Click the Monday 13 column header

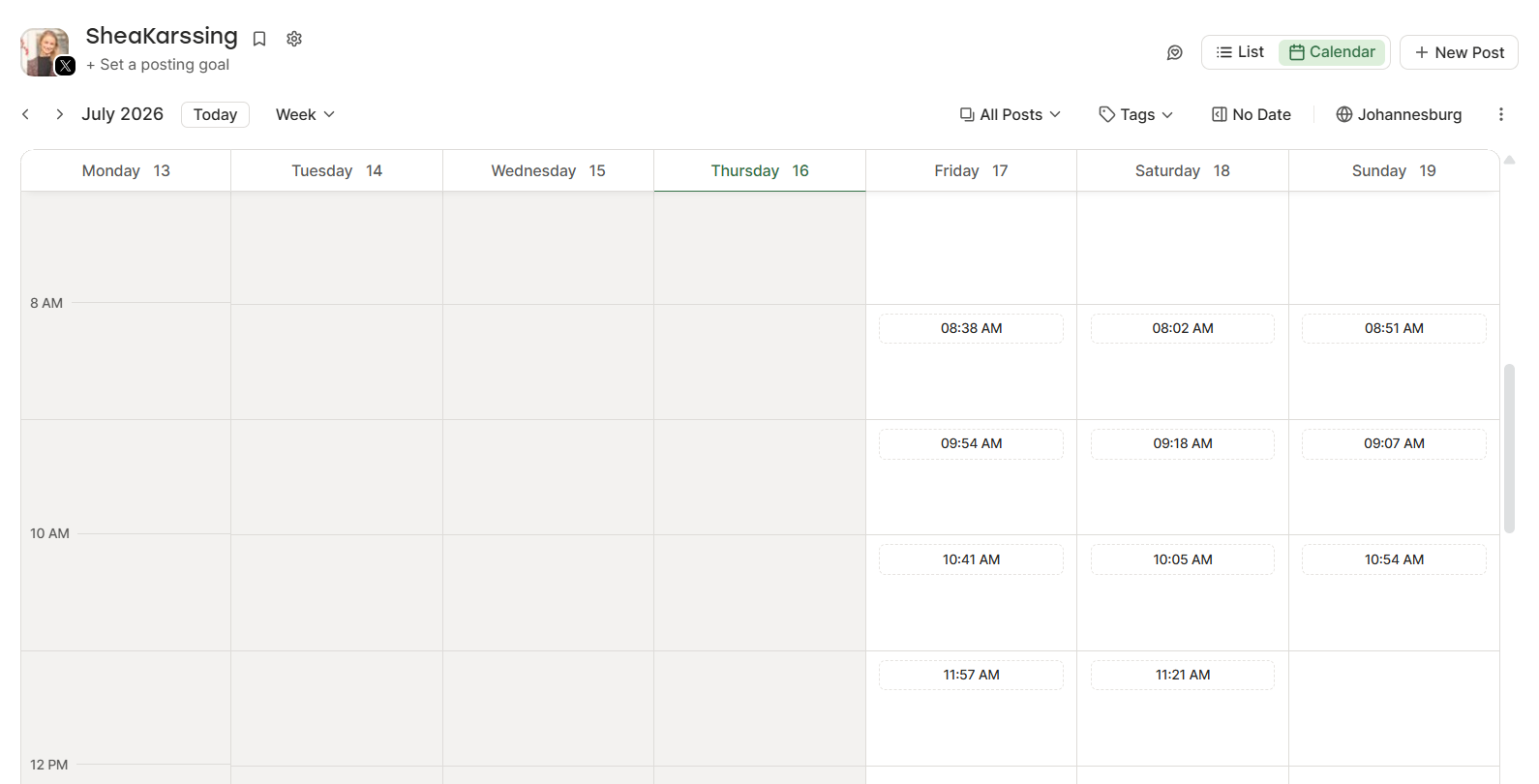click(126, 170)
